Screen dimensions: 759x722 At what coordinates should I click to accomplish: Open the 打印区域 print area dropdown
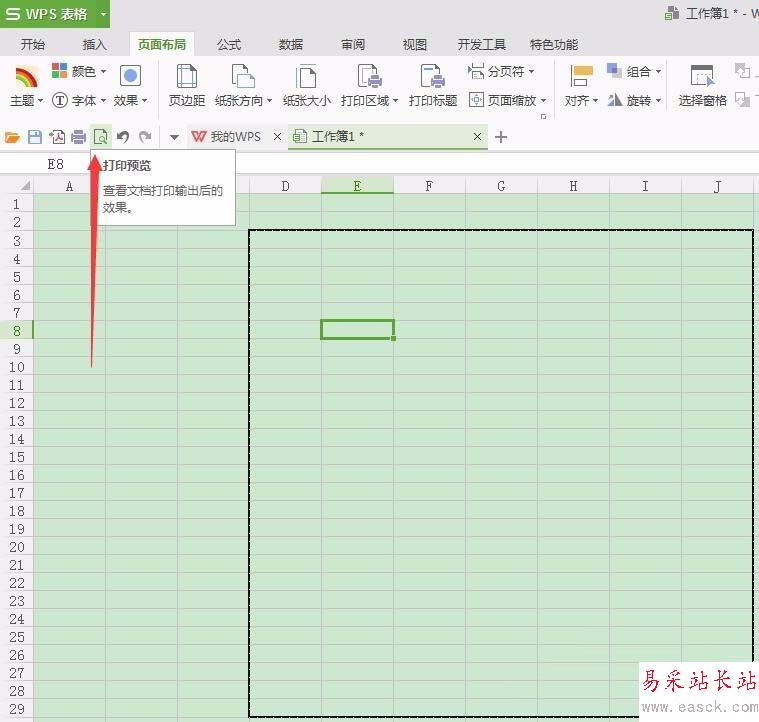click(369, 100)
